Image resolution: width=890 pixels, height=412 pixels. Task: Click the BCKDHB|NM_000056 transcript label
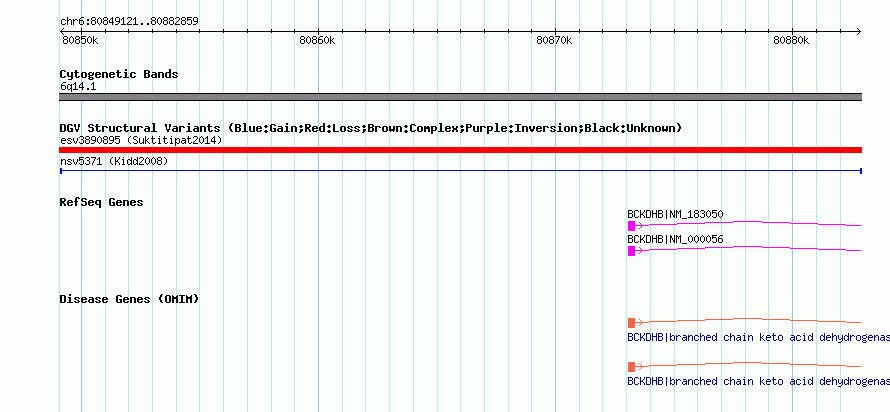(675, 239)
